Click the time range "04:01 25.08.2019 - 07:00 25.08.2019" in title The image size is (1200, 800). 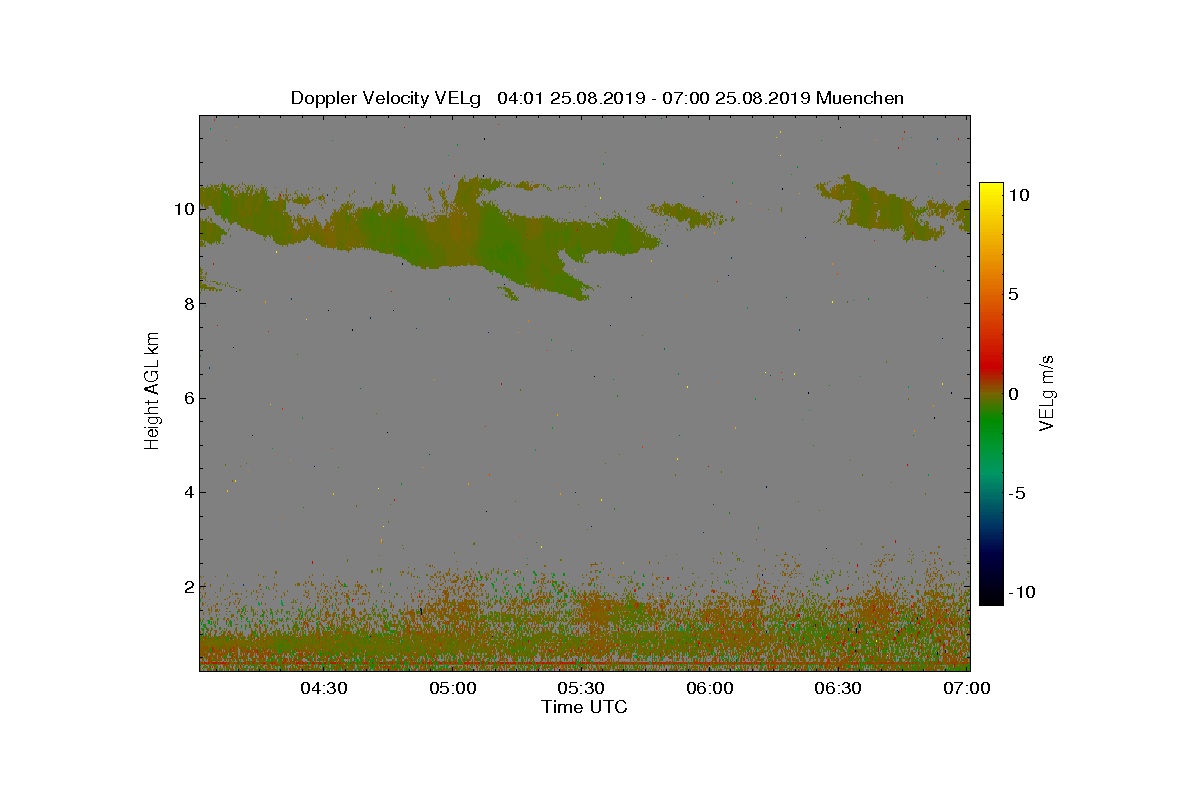pos(654,98)
